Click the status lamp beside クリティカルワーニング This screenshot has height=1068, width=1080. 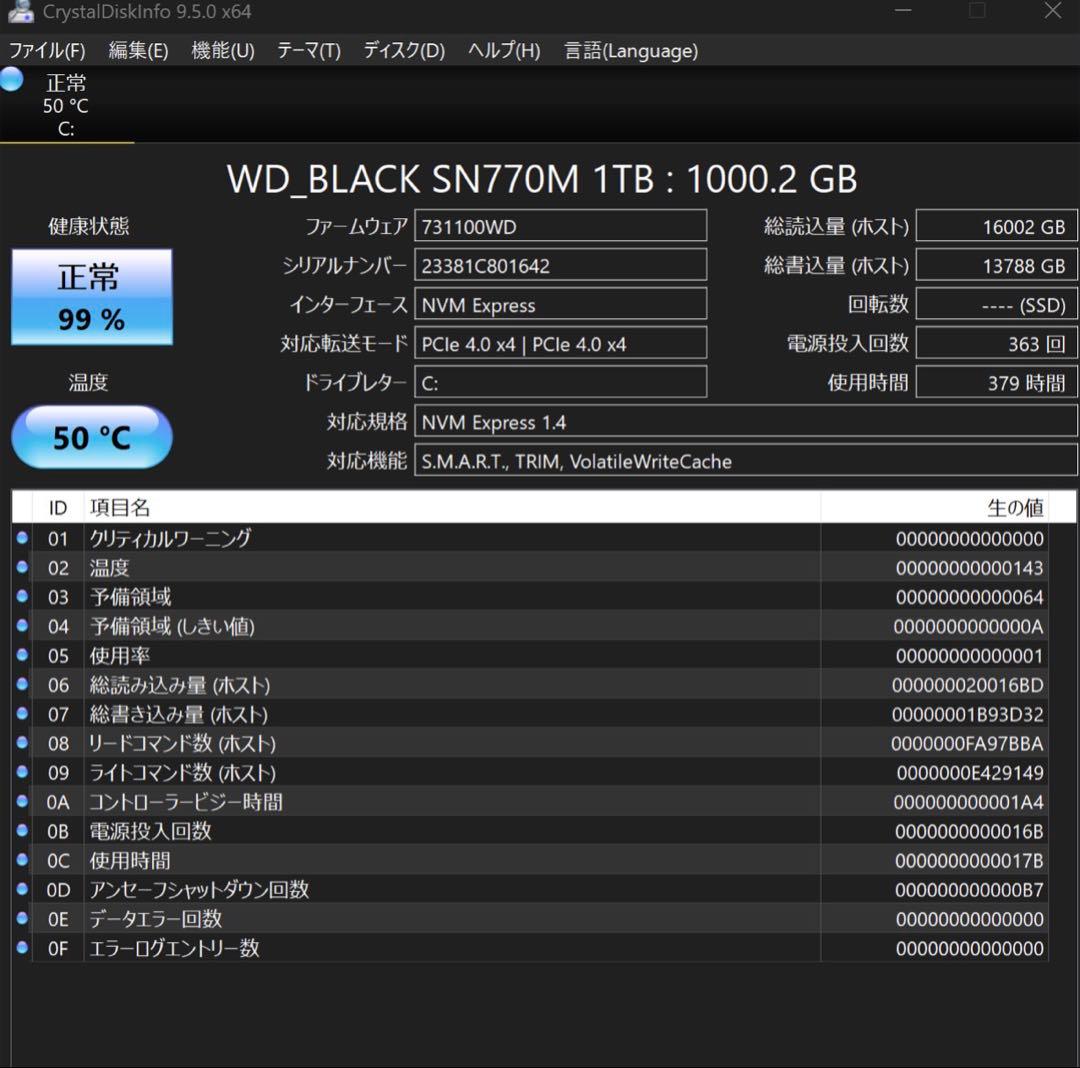pyautogui.click(x=24, y=538)
